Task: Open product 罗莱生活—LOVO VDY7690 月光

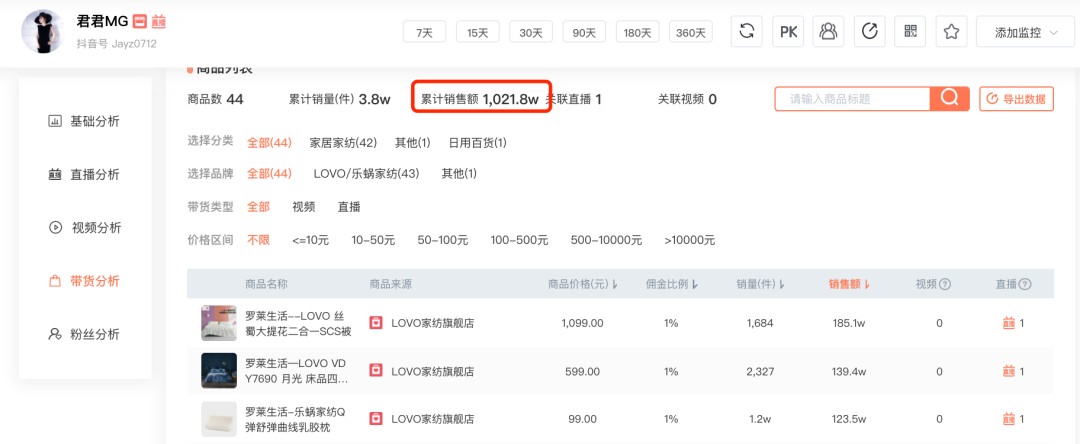Action: [296, 371]
